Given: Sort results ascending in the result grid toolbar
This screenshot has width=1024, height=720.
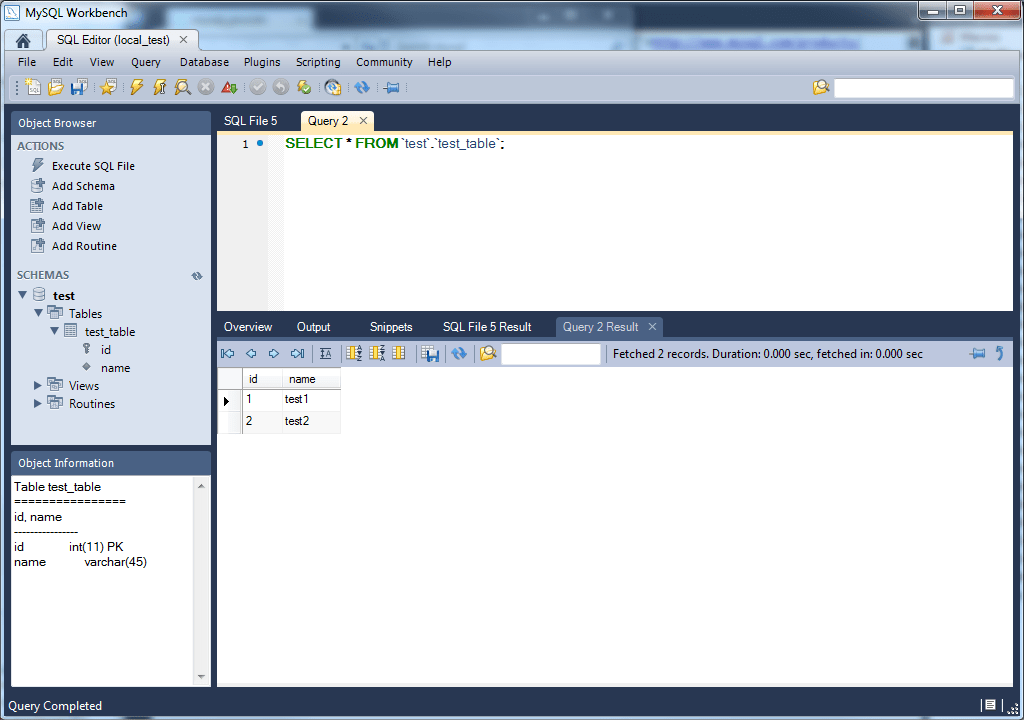Looking at the screenshot, I should [352, 353].
